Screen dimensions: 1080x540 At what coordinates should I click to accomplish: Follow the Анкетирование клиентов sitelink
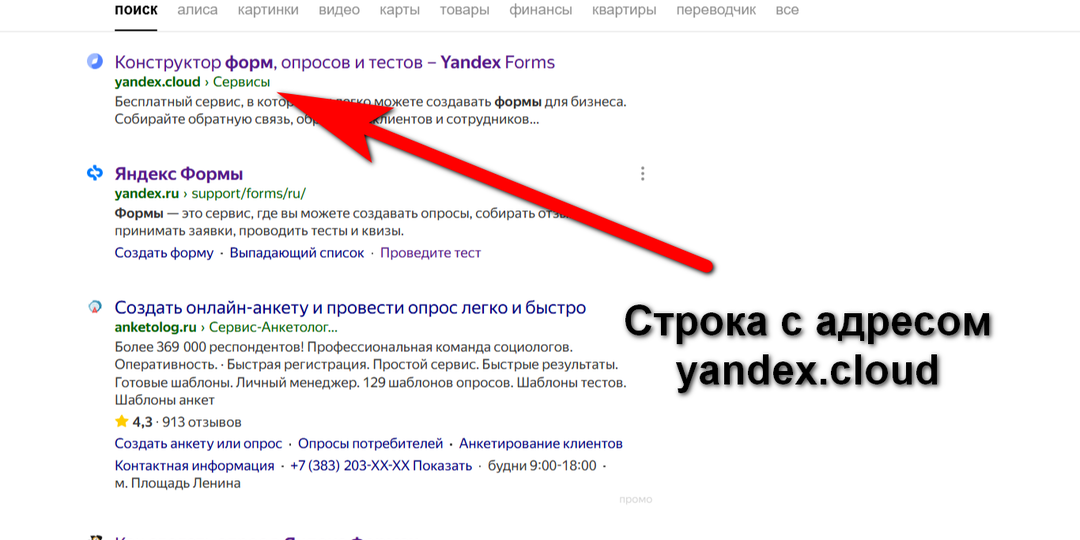click(541, 444)
